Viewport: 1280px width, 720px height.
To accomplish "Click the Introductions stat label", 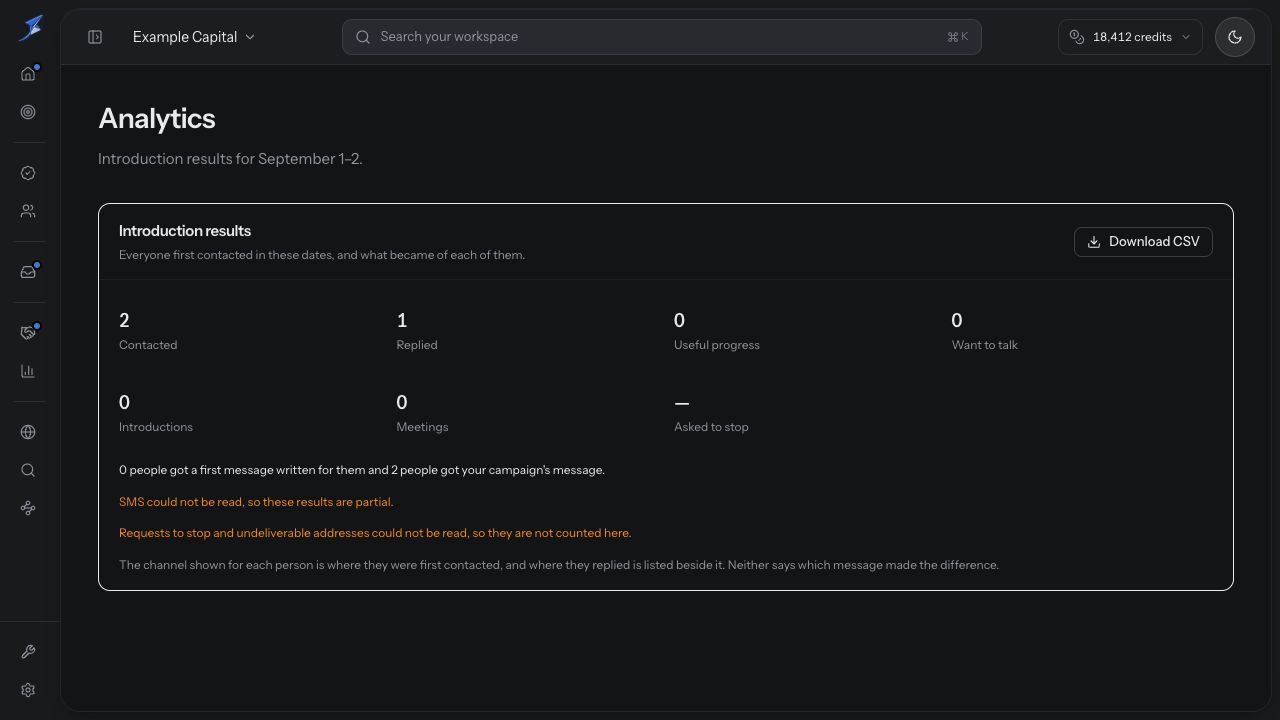I will pos(156,427).
